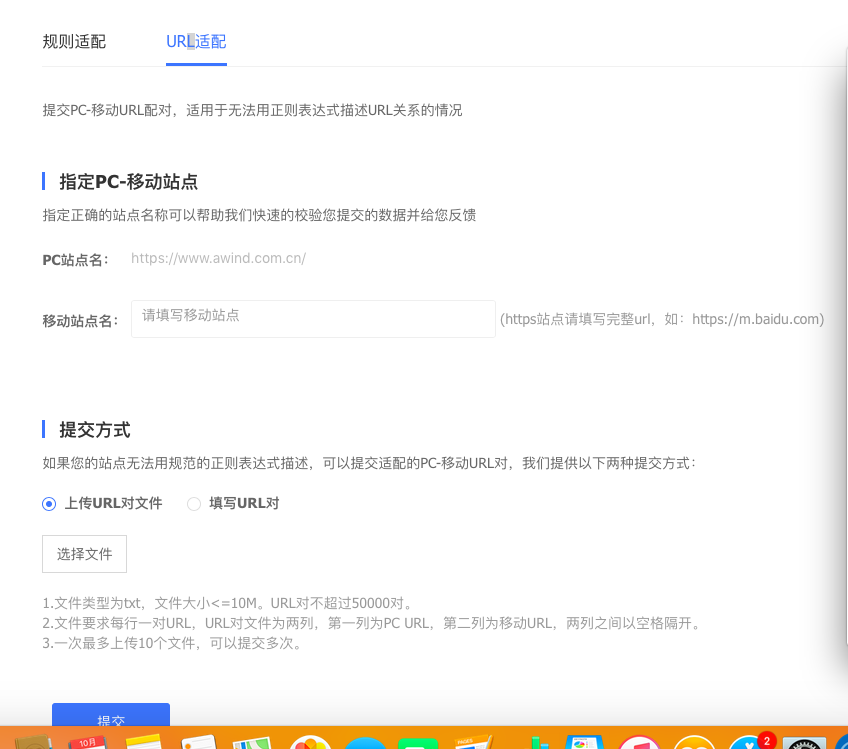The height and width of the screenshot is (749, 848).
Task: Click the blue 提交 button
Action: (x=111, y=718)
